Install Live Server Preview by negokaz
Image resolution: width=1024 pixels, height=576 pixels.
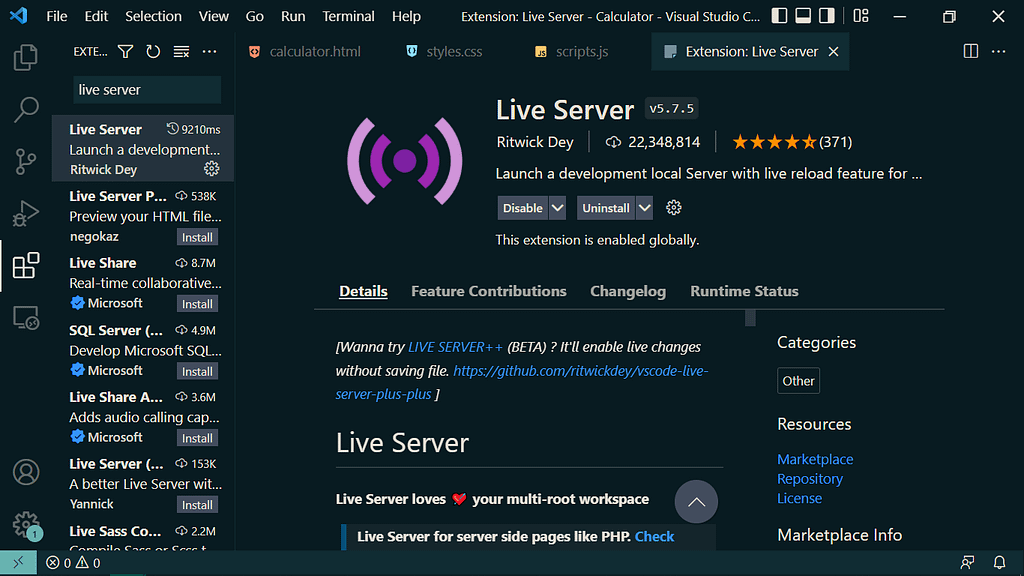[x=197, y=237]
